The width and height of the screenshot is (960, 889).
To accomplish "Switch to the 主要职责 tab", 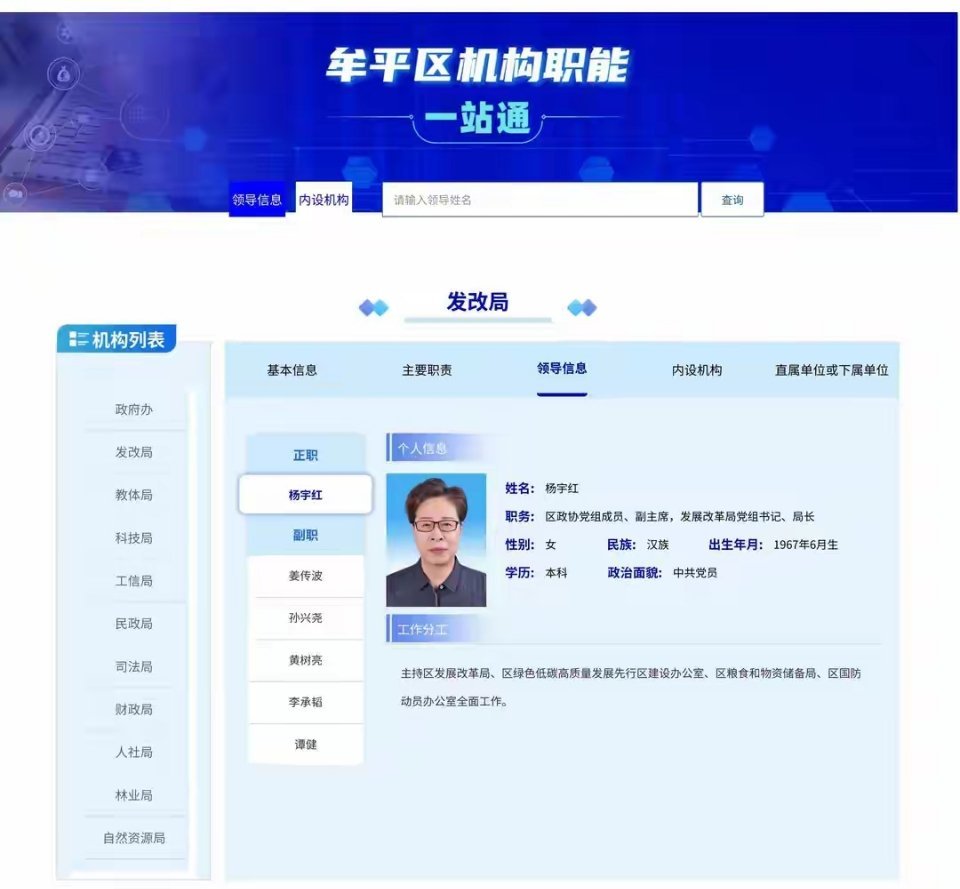I will point(424,369).
